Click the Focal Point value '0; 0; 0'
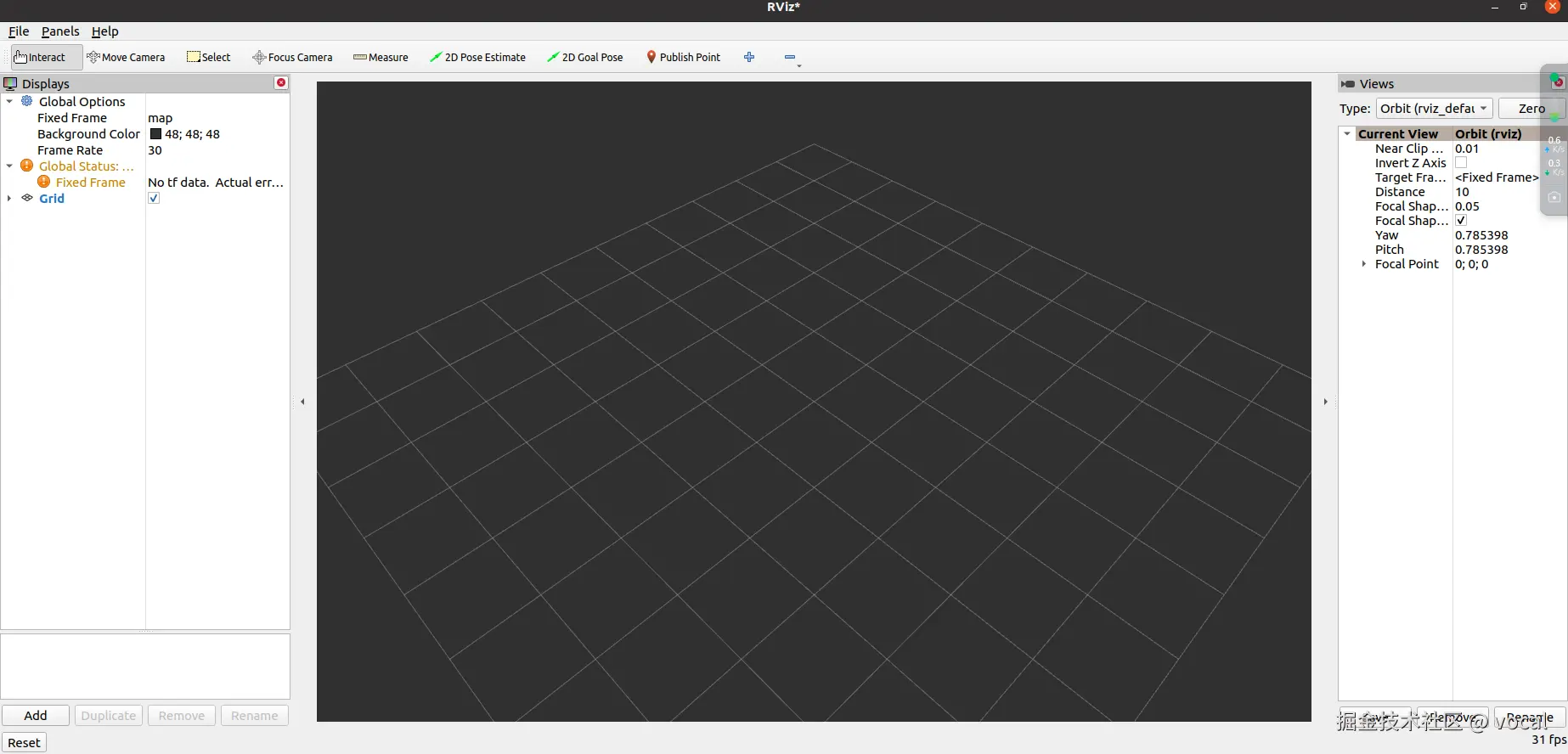This screenshot has width=1568, height=754. click(1472, 263)
